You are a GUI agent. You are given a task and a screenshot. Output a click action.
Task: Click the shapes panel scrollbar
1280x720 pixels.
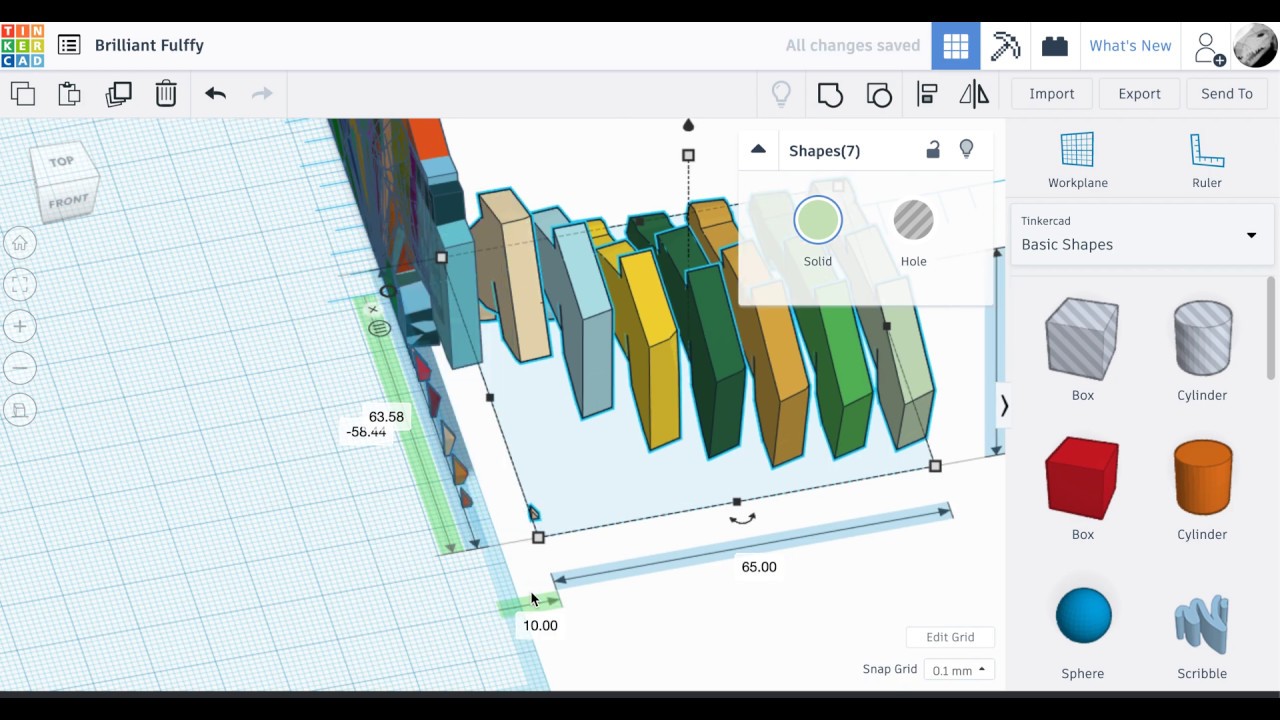point(1272,329)
